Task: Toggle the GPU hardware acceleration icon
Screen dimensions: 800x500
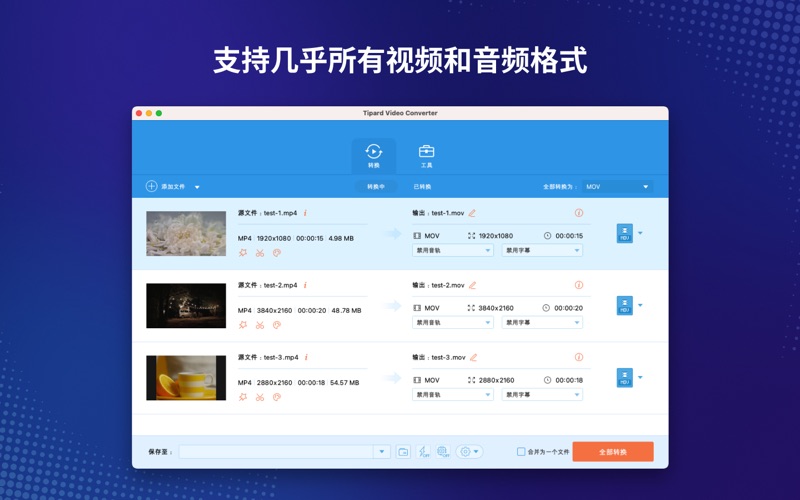Action: coord(443,452)
